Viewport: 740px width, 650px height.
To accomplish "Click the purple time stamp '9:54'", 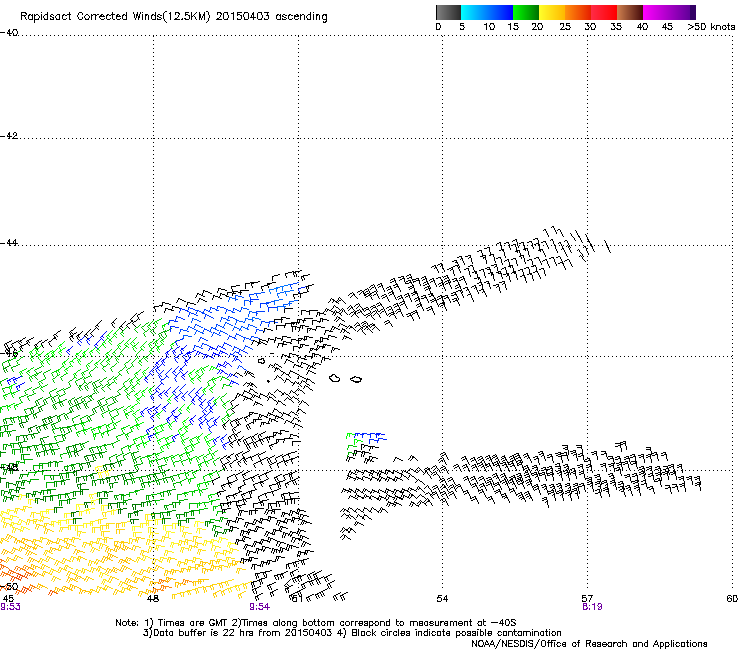I will coord(260,607).
